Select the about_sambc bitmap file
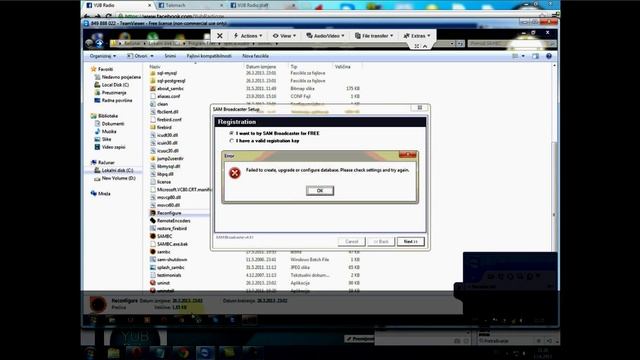Viewport: 640px width, 360px height. pos(167,89)
